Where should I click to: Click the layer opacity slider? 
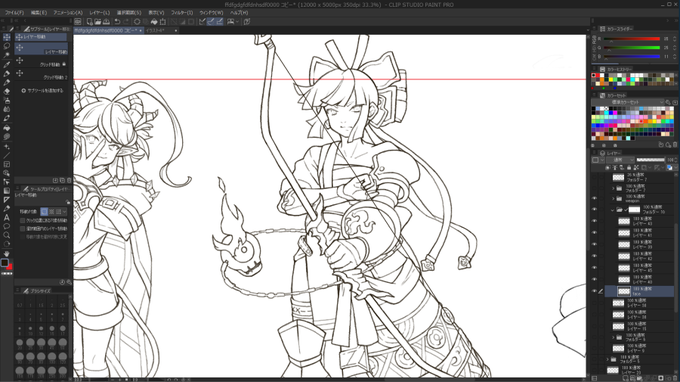point(651,160)
